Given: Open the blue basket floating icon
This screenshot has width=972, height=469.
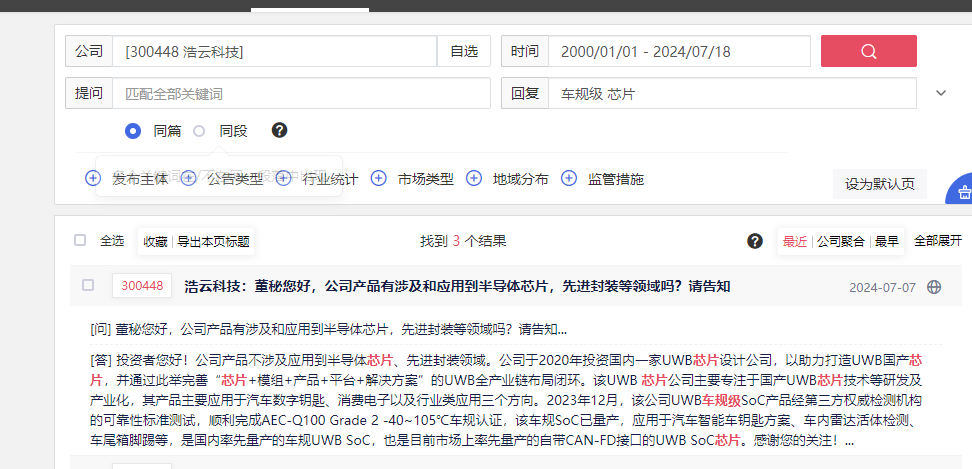Looking at the screenshot, I should pos(960,190).
